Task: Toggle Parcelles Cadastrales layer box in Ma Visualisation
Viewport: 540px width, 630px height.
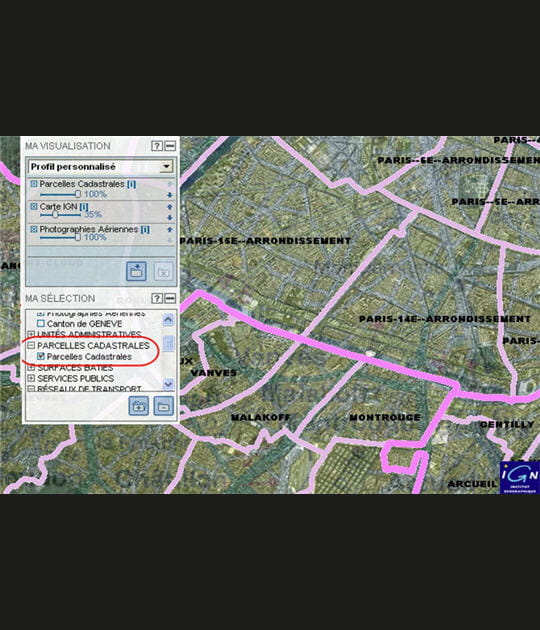Action: point(34,184)
